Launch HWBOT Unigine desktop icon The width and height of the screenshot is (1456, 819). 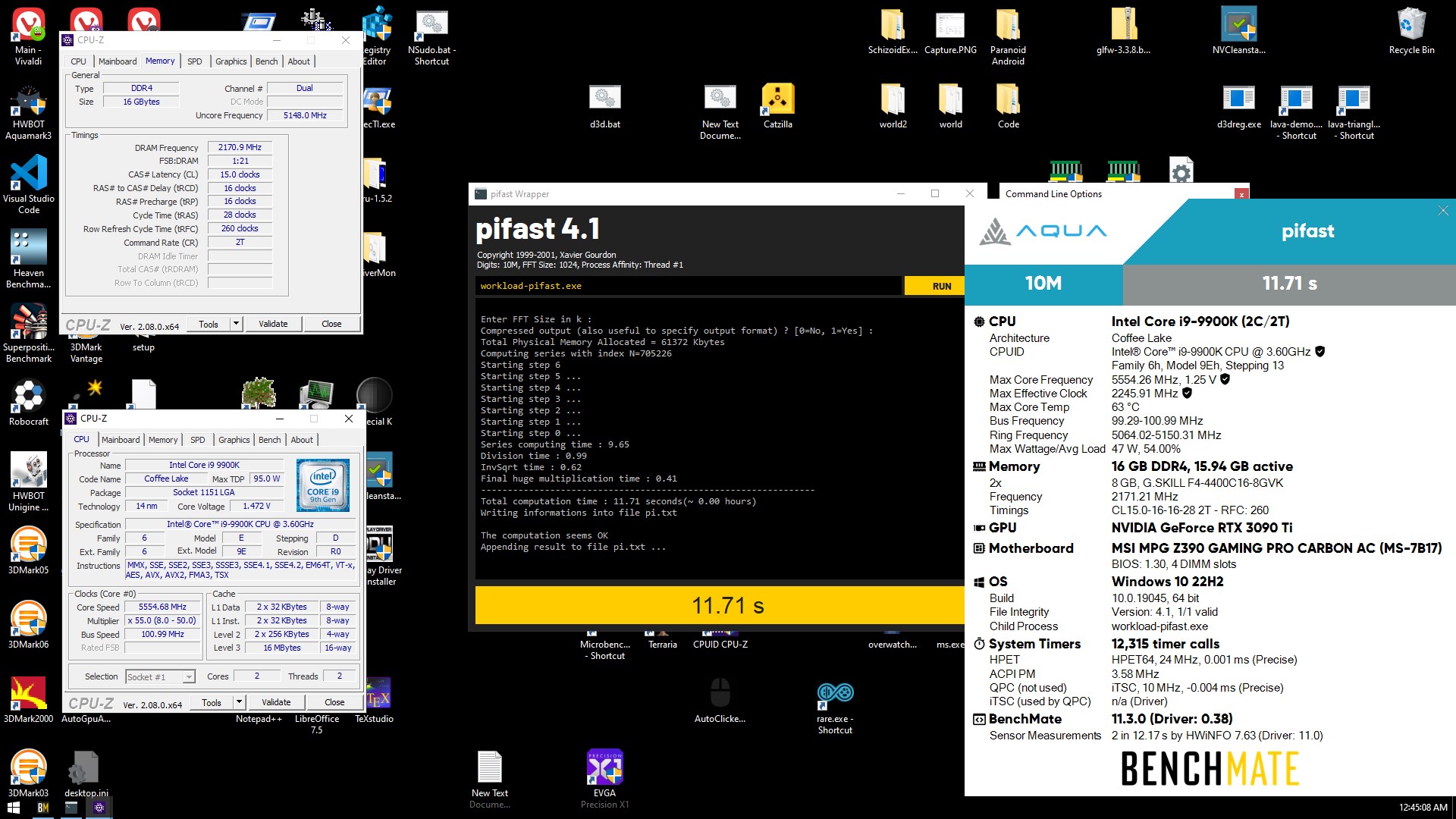point(29,482)
